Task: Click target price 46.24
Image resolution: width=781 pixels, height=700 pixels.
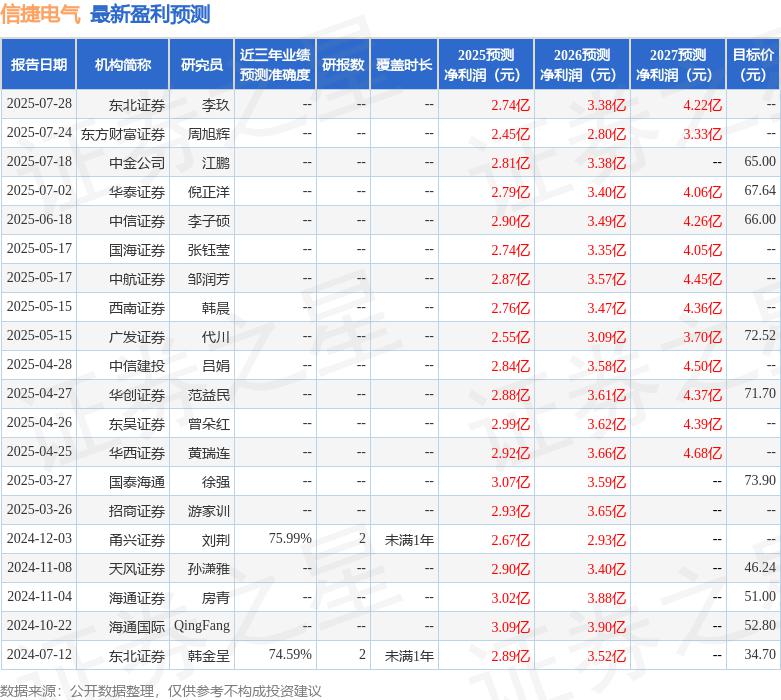Action: [760, 567]
